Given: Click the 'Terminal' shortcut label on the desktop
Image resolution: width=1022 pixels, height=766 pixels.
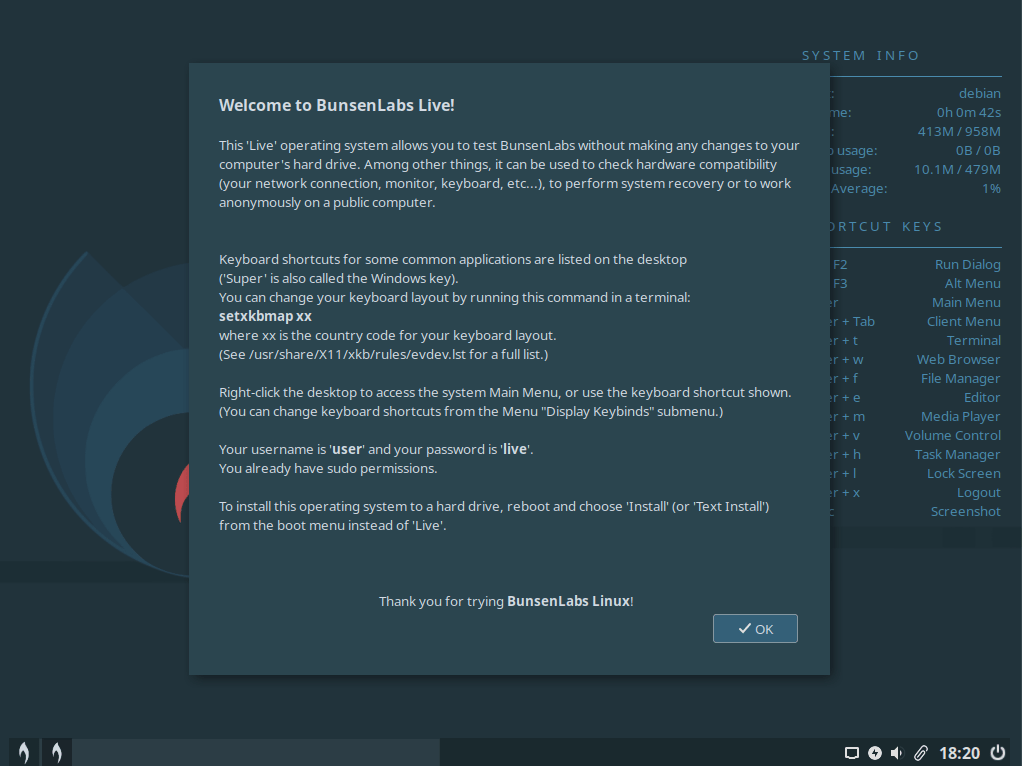Looking at the screenshot, I should (973, 341).
